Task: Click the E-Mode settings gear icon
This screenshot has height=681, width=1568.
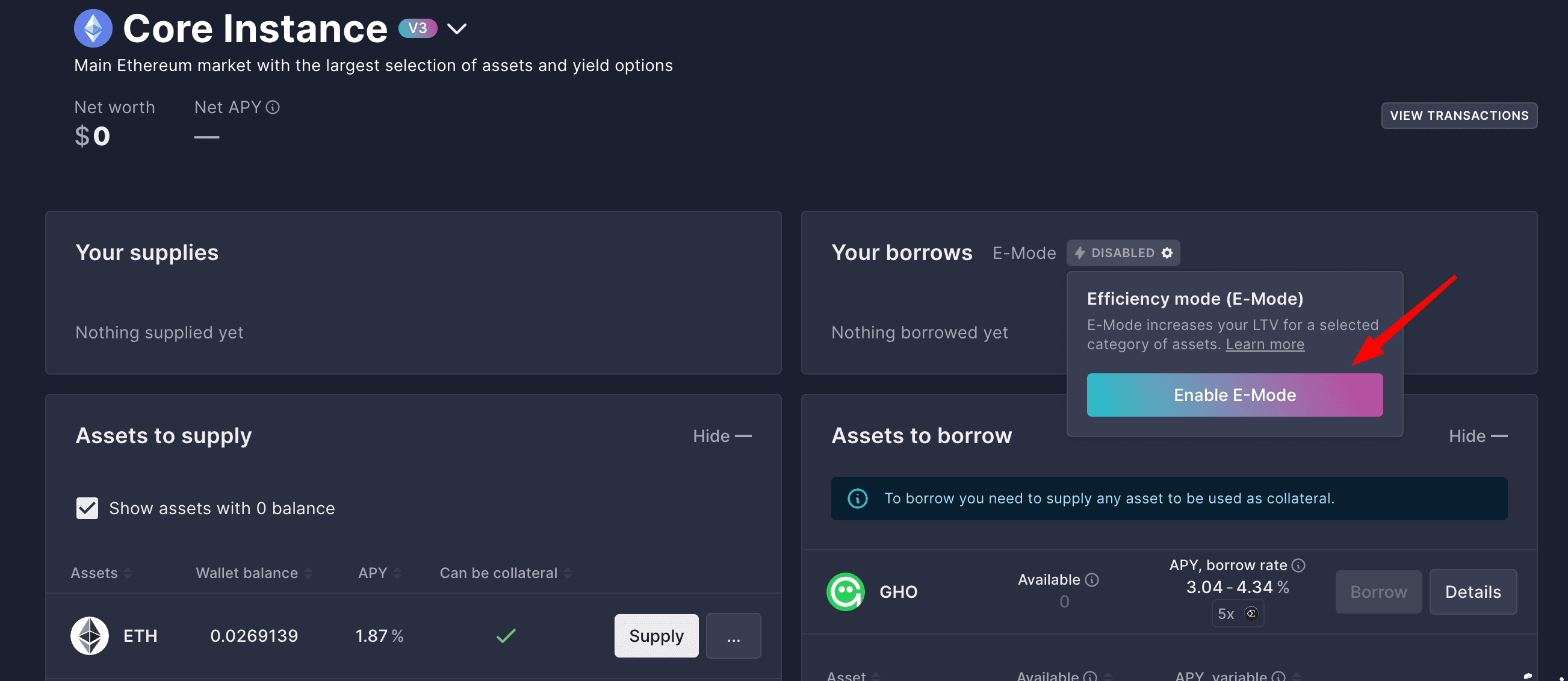Action: pos(1167,253)
